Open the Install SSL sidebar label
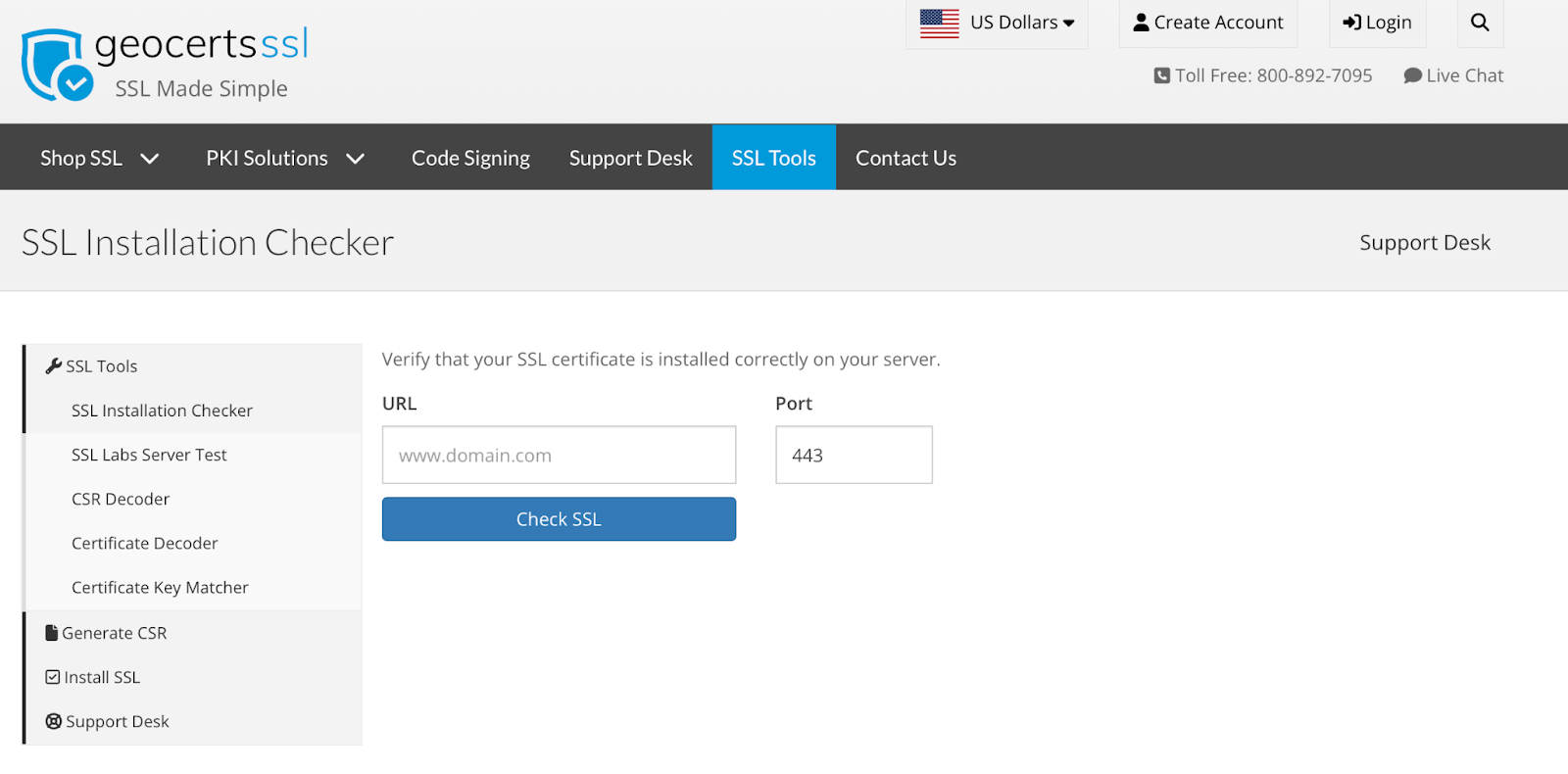Image resolution: width=1568 pixels, height=774 pixels. pyautogui.click(x=102, y=677)
